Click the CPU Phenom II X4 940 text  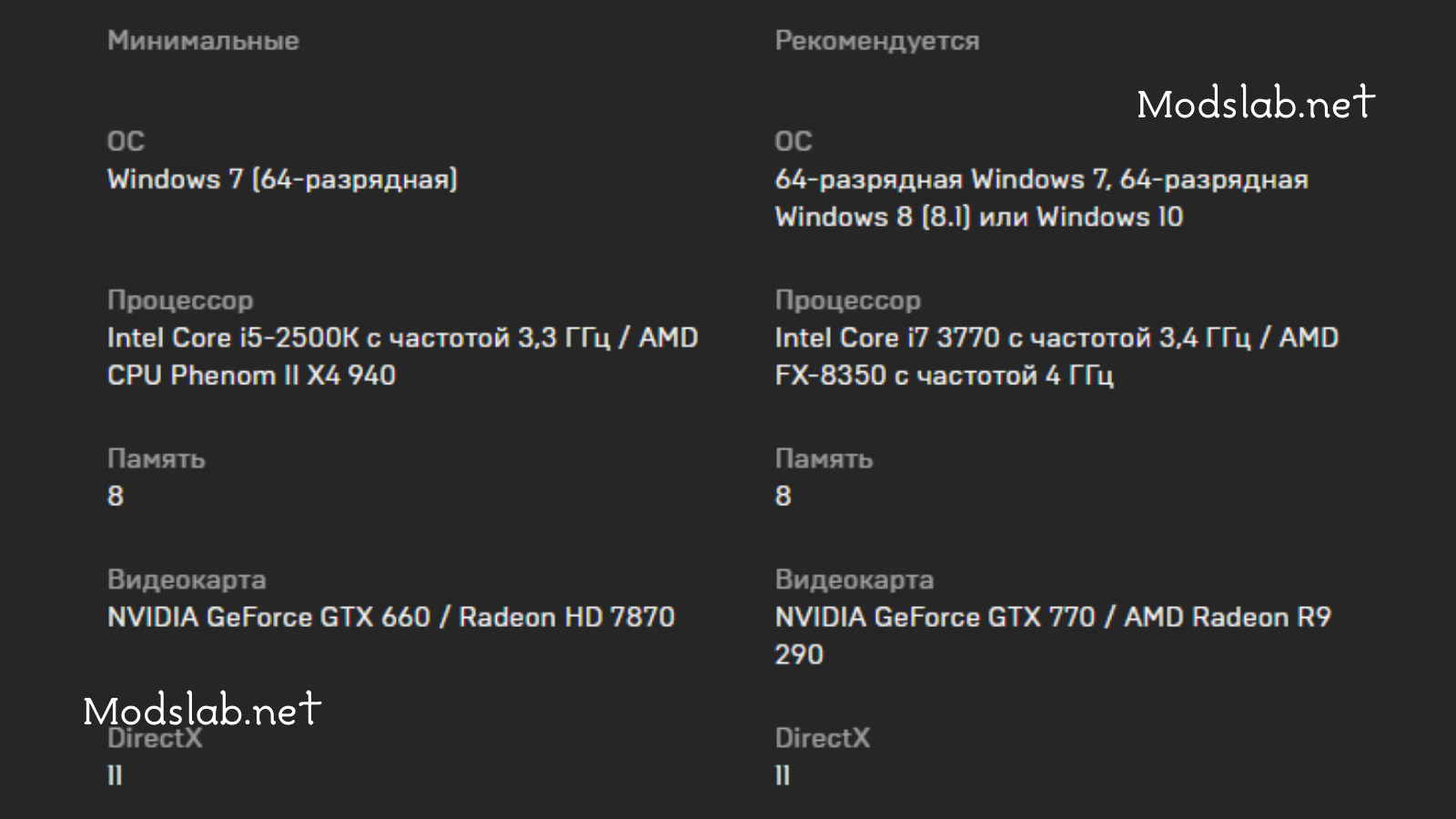251,375
